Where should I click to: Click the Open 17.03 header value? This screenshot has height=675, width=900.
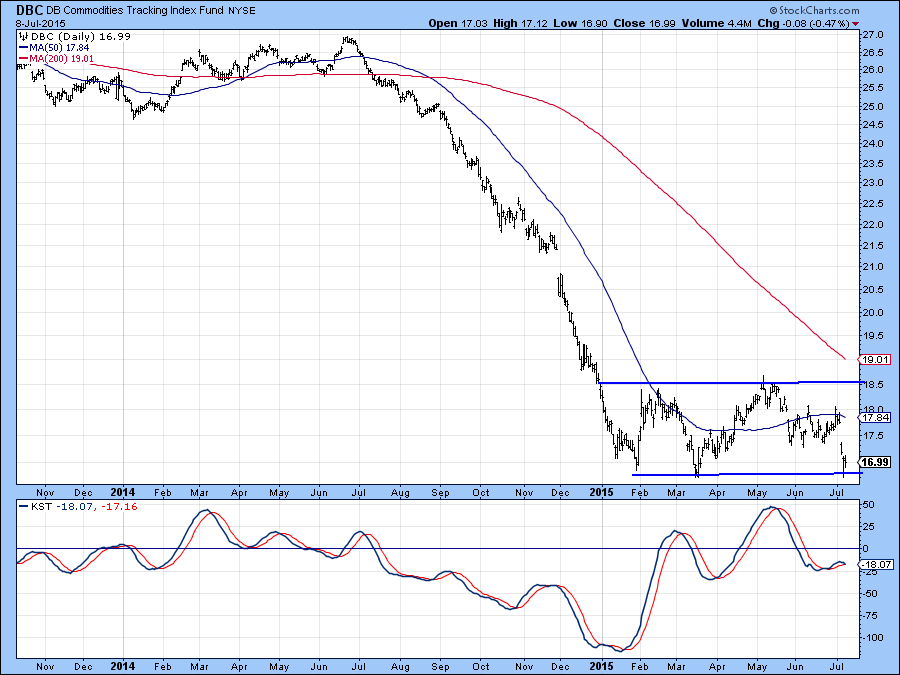(x=458, y=24)
